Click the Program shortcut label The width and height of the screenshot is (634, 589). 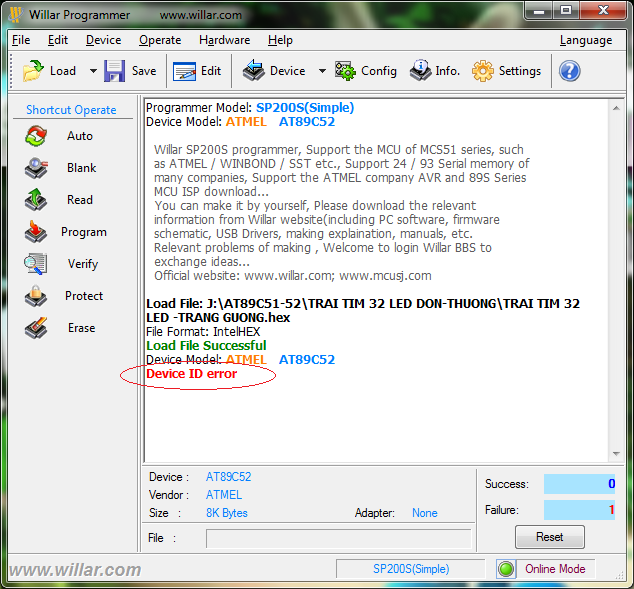pos(84,232)
